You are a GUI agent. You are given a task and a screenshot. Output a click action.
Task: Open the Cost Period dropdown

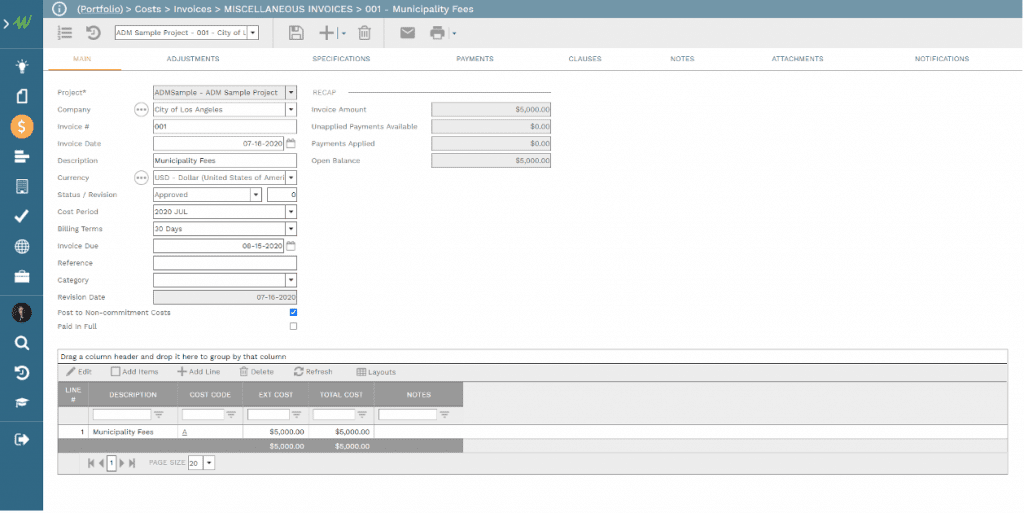[291, 212]
